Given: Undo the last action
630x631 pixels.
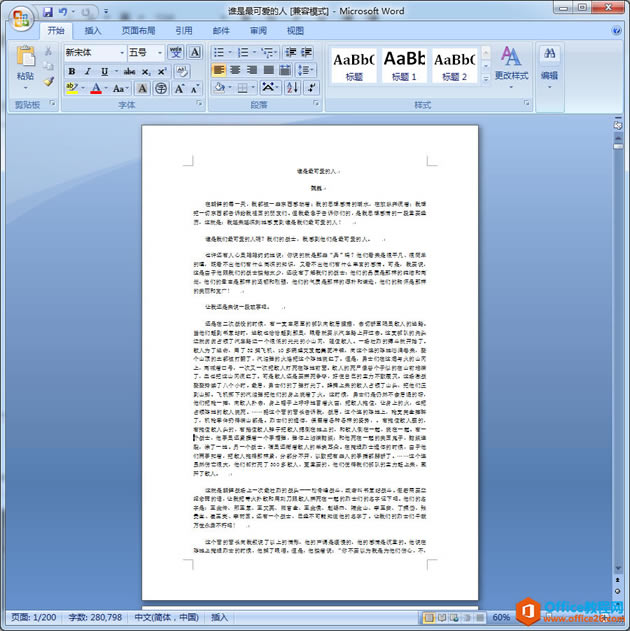Looking at the screenshot, I should [x=63, y=12].
